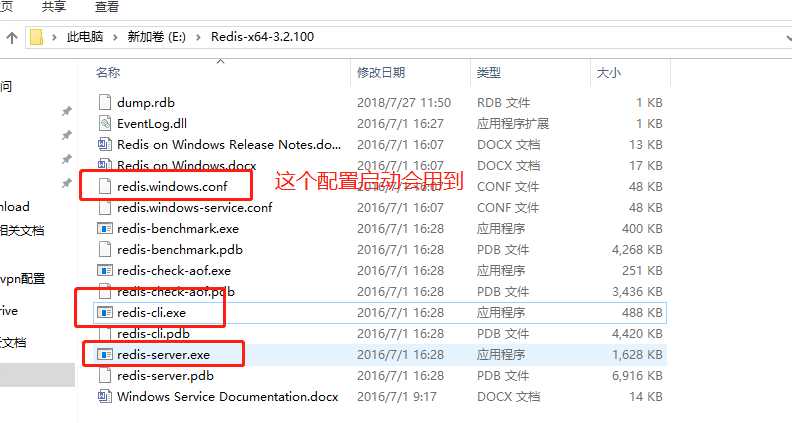Click the redis.windows-service.conf file icon
The height and width of the screenshot is (423, 792).
point(105,208)
